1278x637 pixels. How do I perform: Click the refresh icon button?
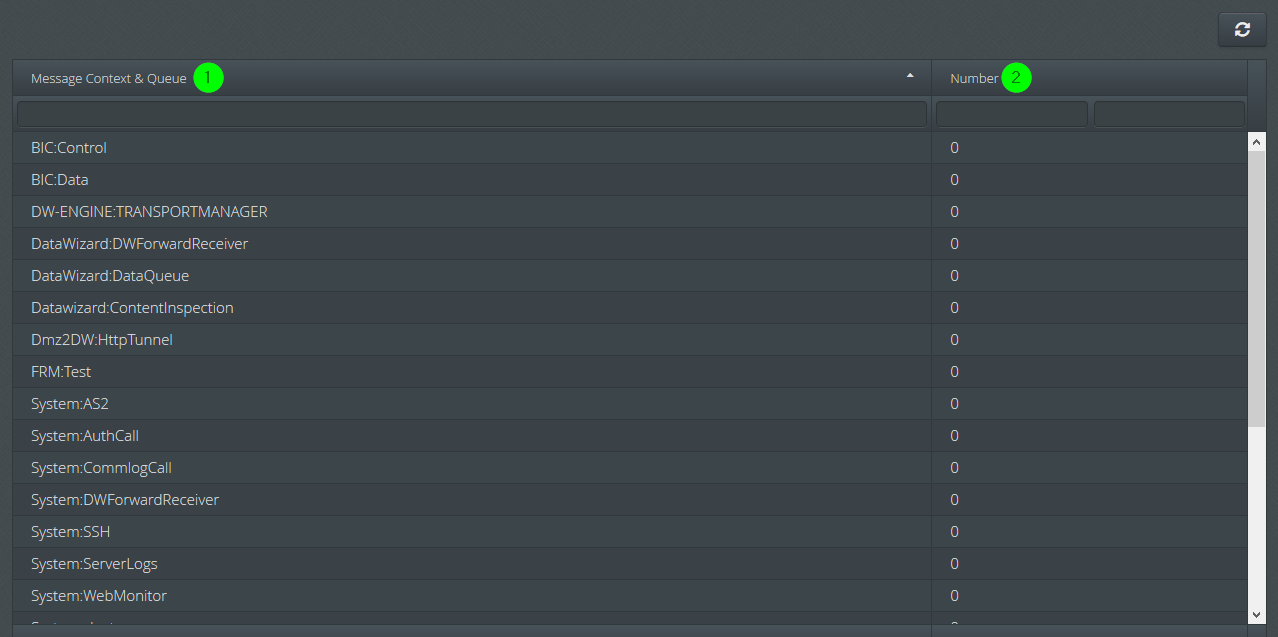(1242, 29)
